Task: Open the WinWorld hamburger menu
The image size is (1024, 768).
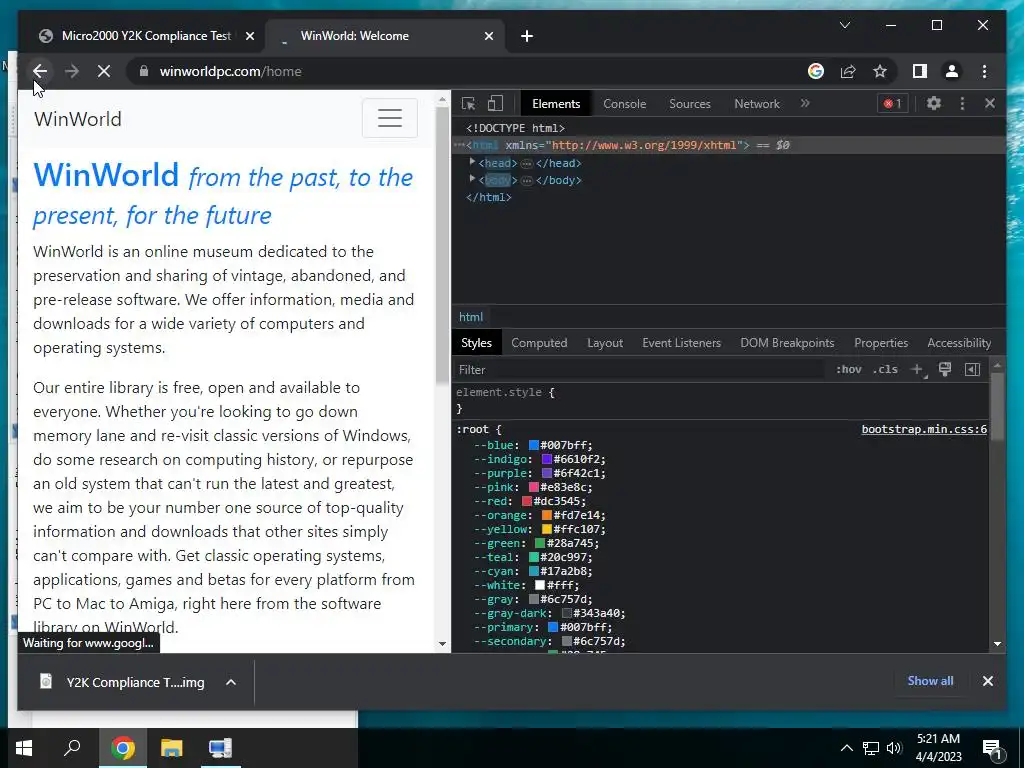Action: [x=390, y=118]
